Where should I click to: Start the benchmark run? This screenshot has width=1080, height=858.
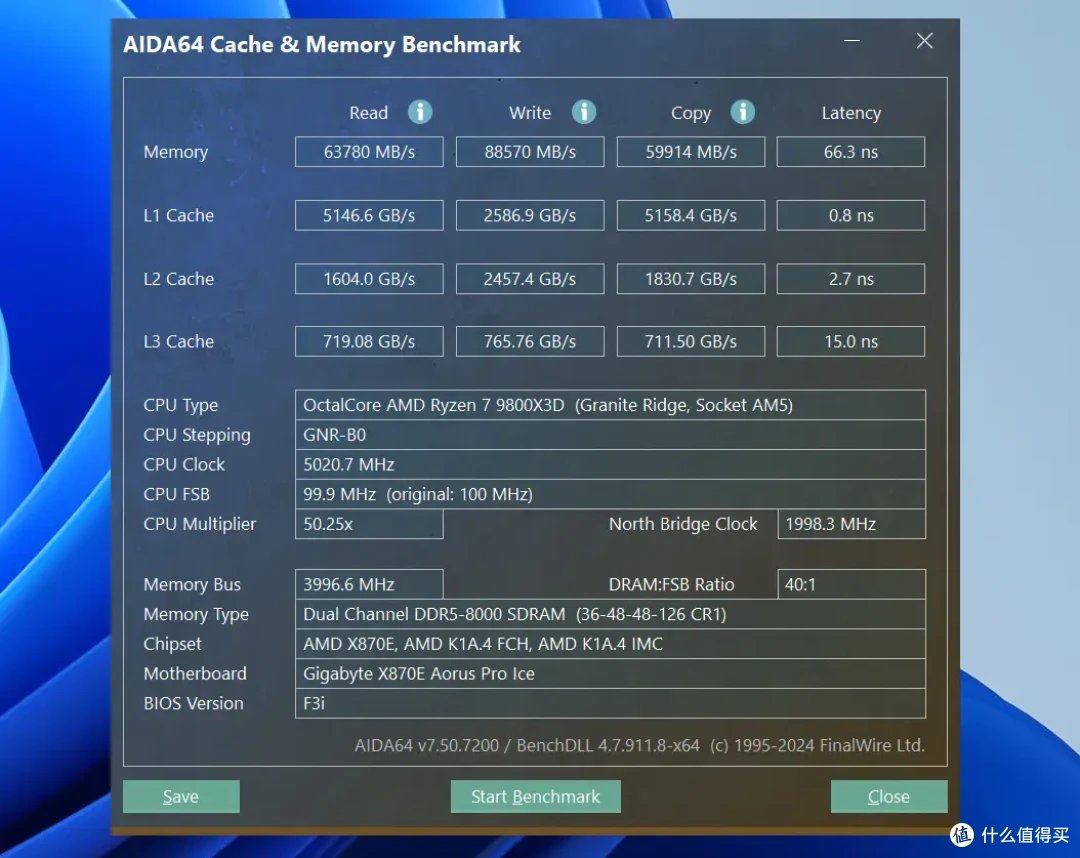(535, 796)
